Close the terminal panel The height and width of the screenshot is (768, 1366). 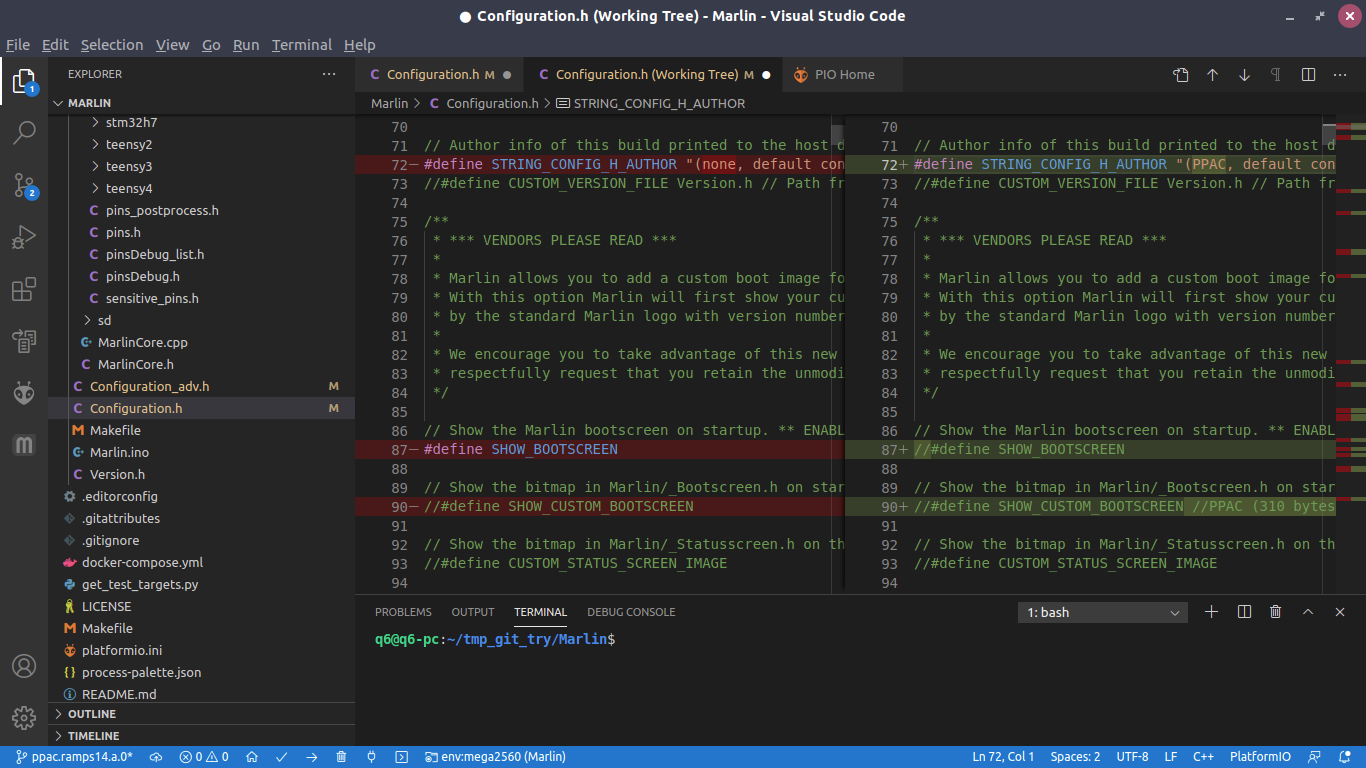click(1340, 612)
